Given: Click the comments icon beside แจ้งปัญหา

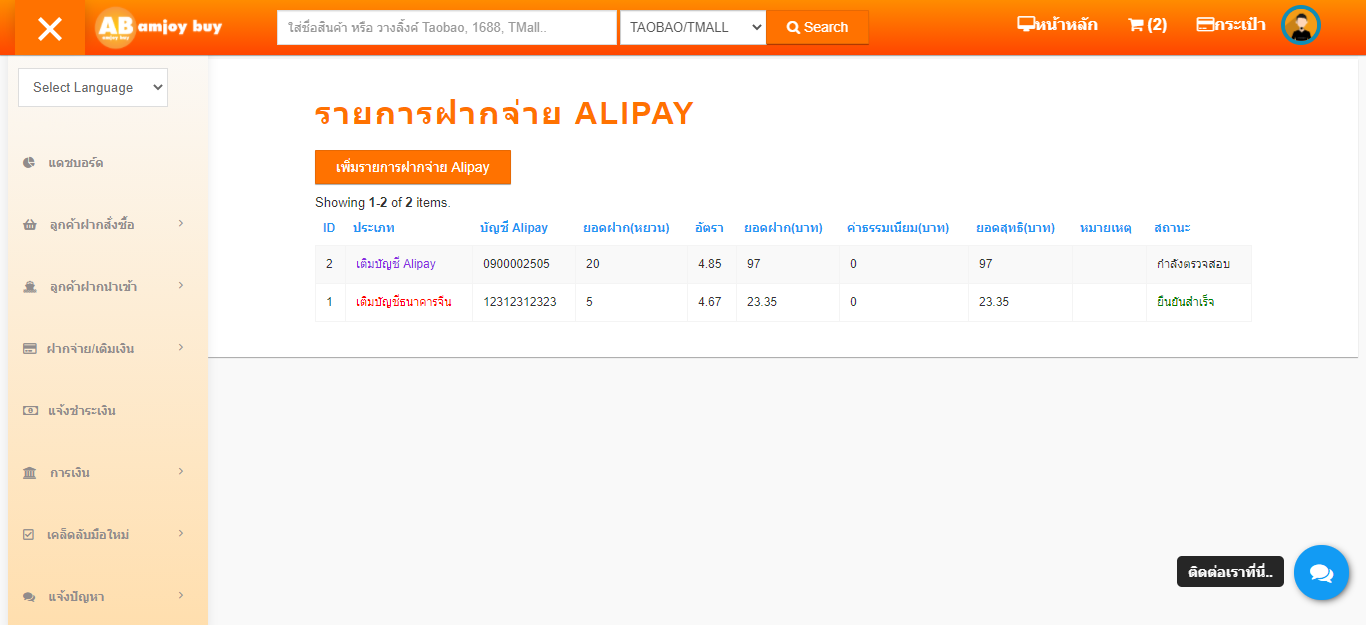Looking at the screenshot, I should point(29,597).
